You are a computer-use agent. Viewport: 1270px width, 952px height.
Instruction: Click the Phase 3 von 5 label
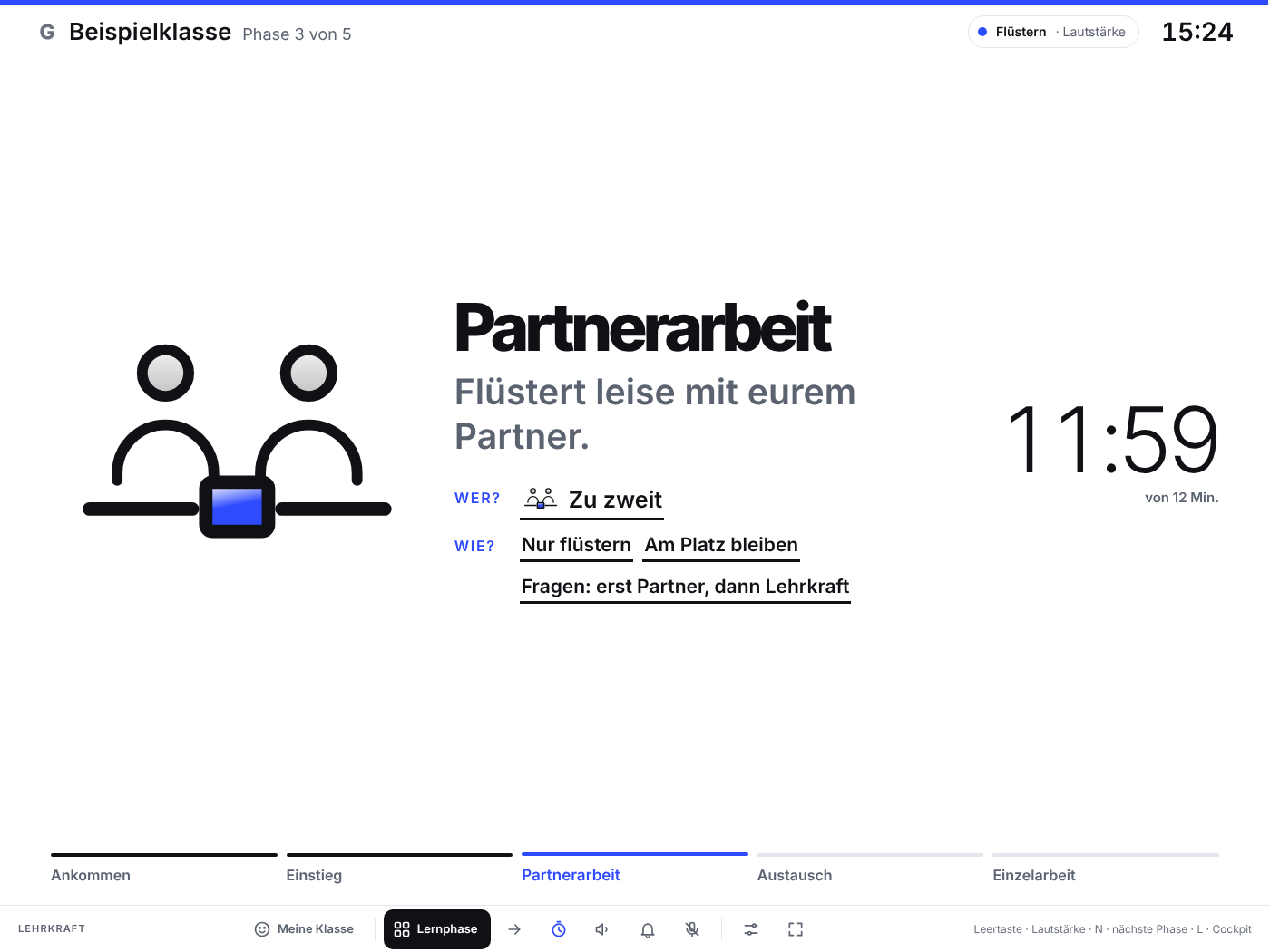tap(297, 34)
